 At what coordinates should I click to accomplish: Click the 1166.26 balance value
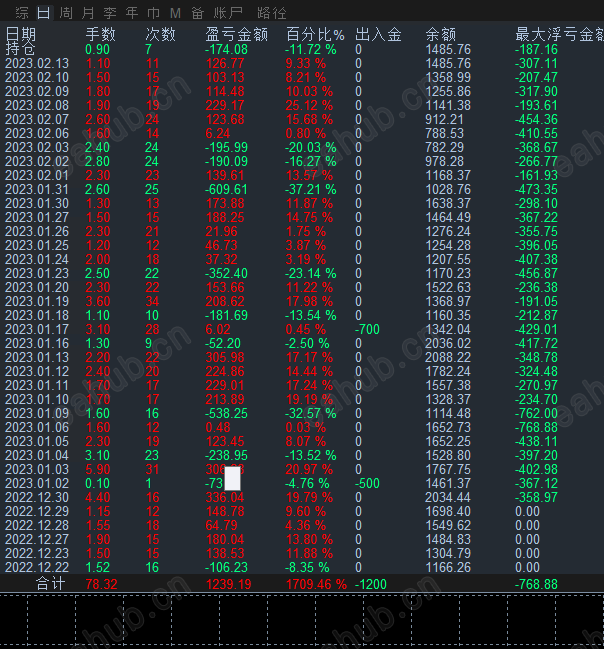coord(448,567)
